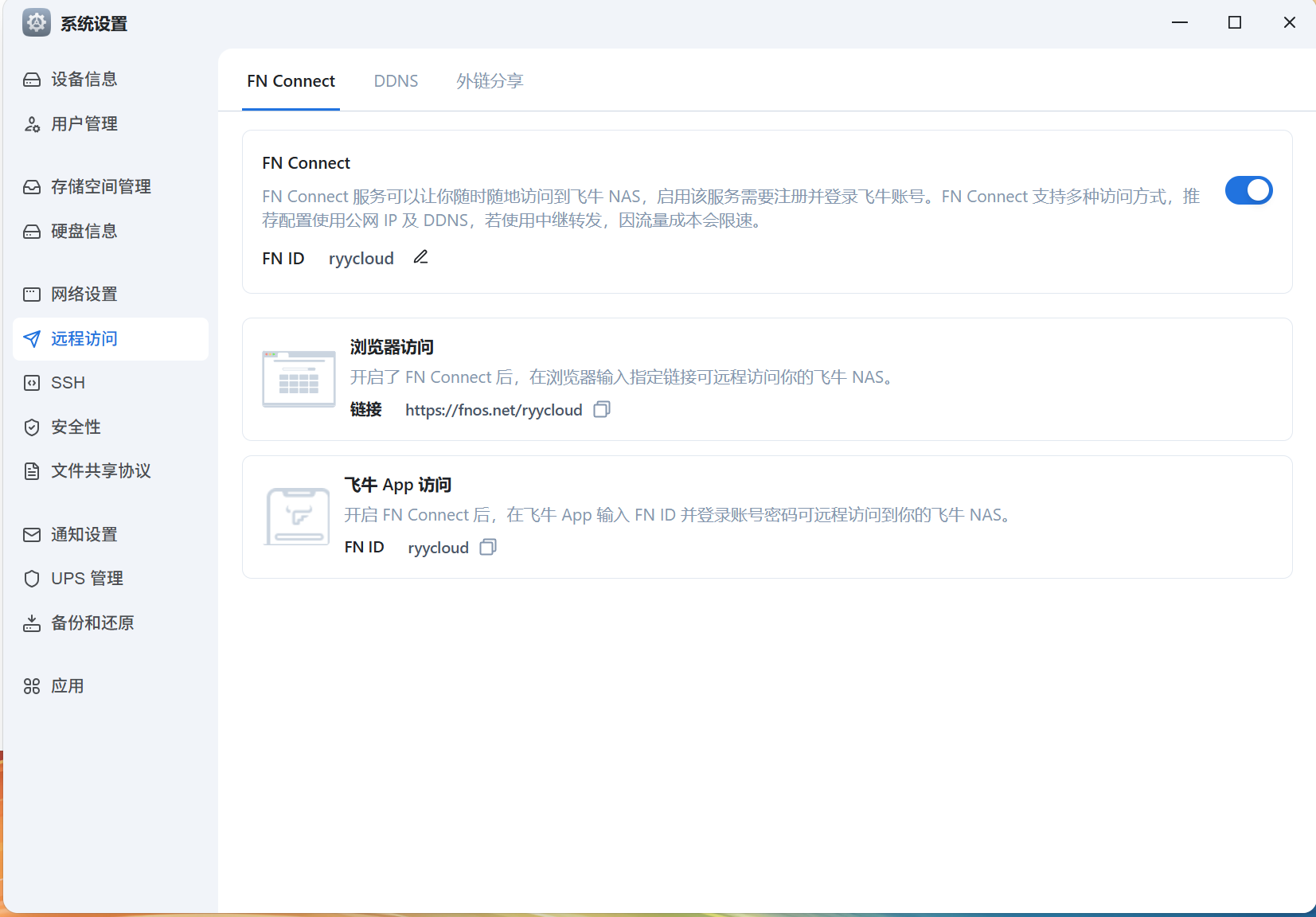The height and width of the screenshot is (917, 1316).
Task: Select 应用 menu label
Action: point(68,686)
